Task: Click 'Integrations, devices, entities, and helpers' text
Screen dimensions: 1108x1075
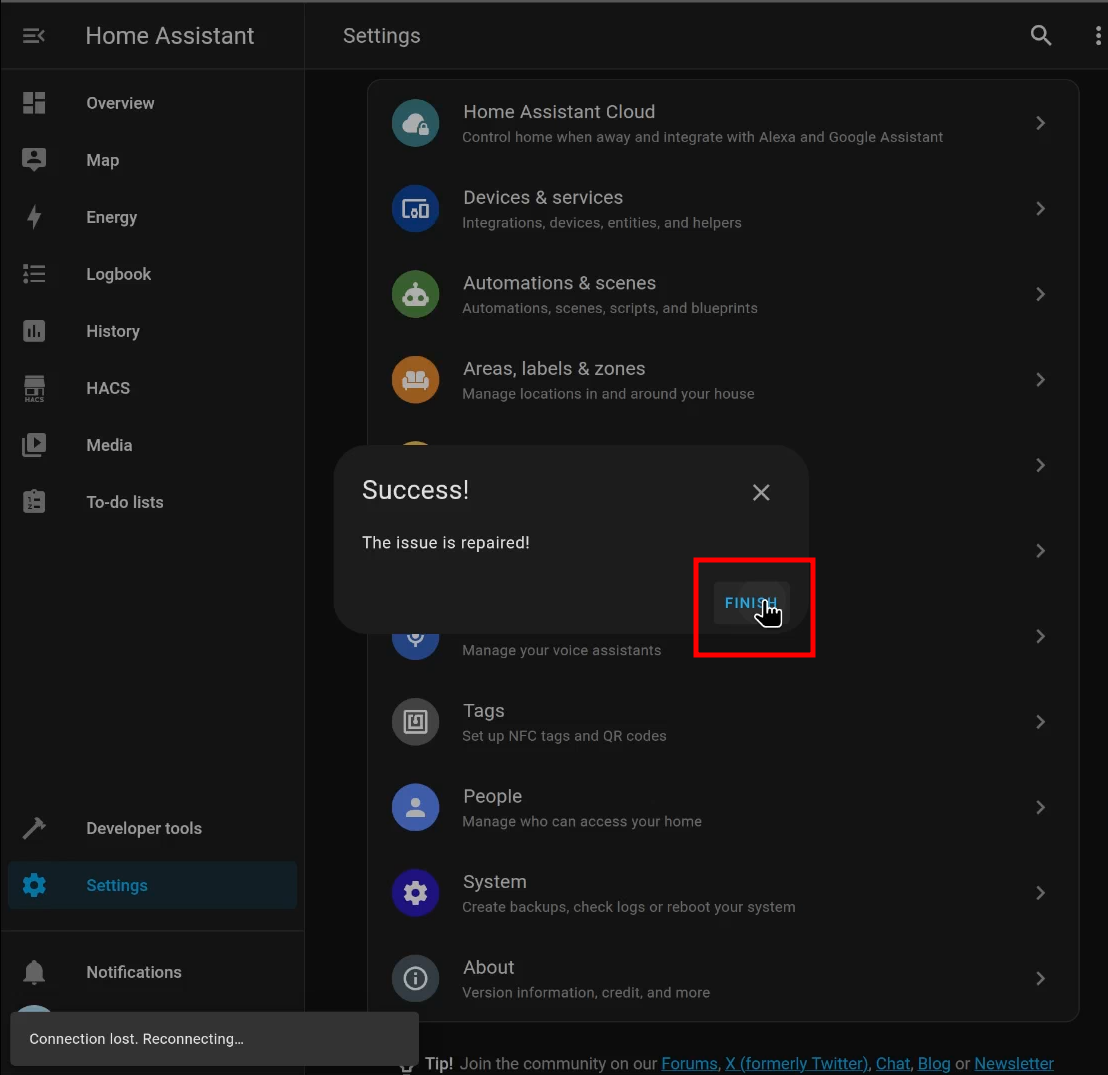Action: pyautogui.click(x=602, y=223)
